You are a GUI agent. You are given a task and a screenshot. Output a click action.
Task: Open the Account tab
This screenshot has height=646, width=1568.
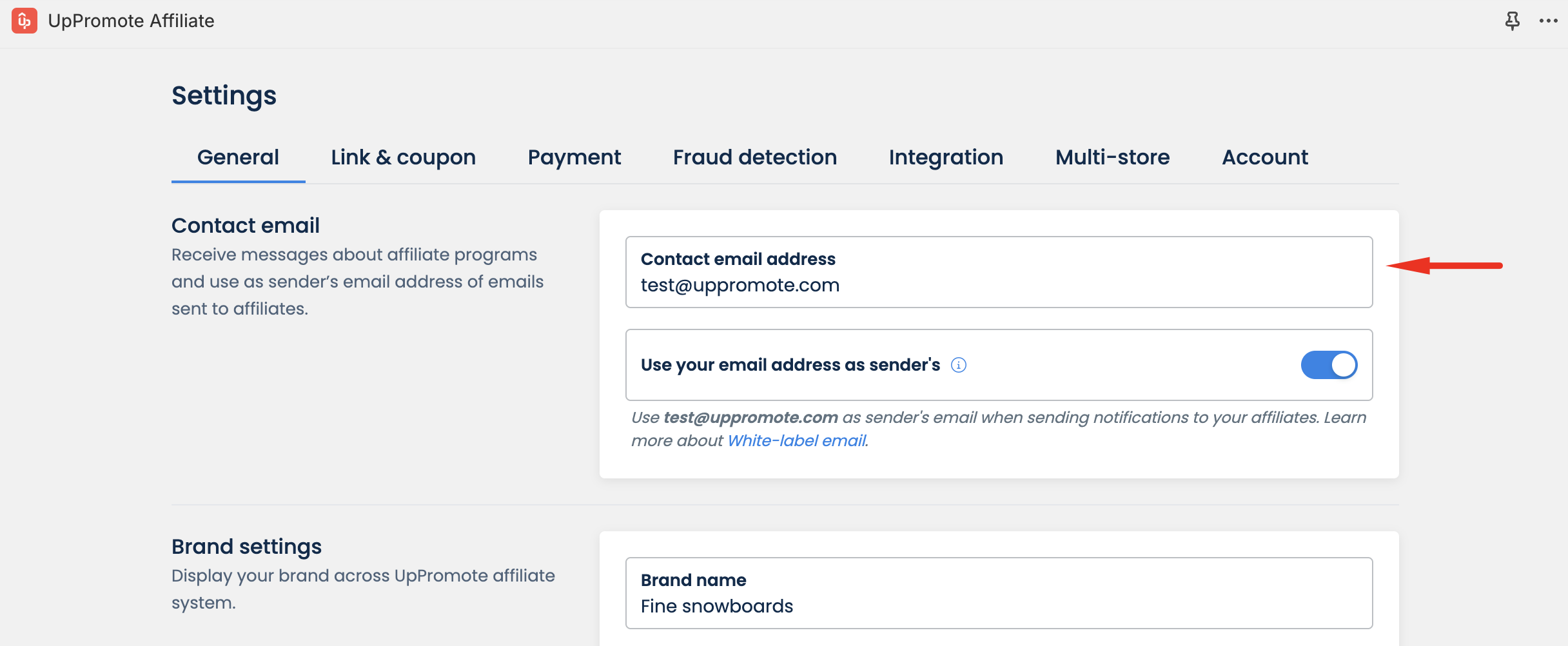click(x=1264, y=157)
